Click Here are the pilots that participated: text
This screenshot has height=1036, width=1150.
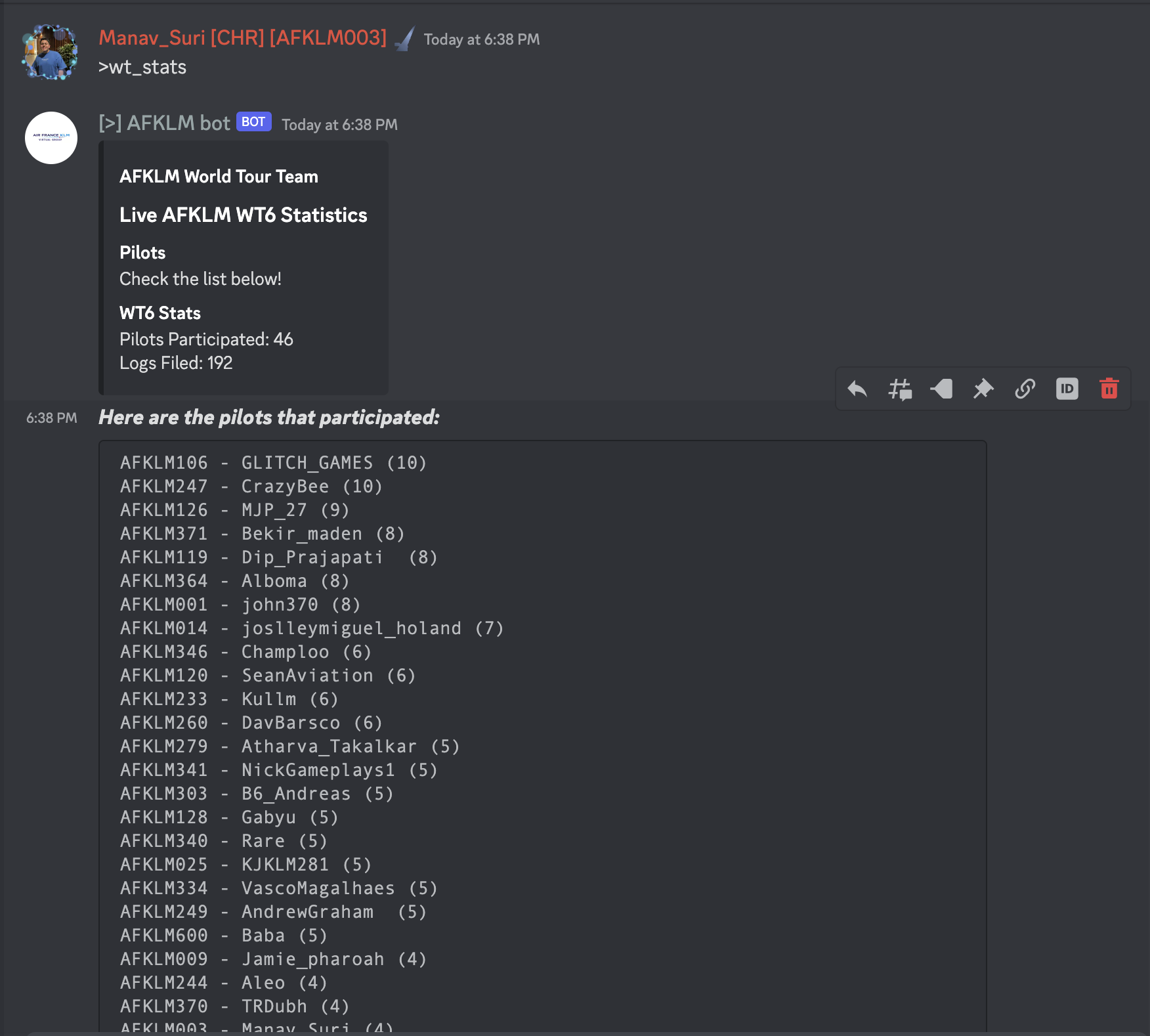point(269,418)
